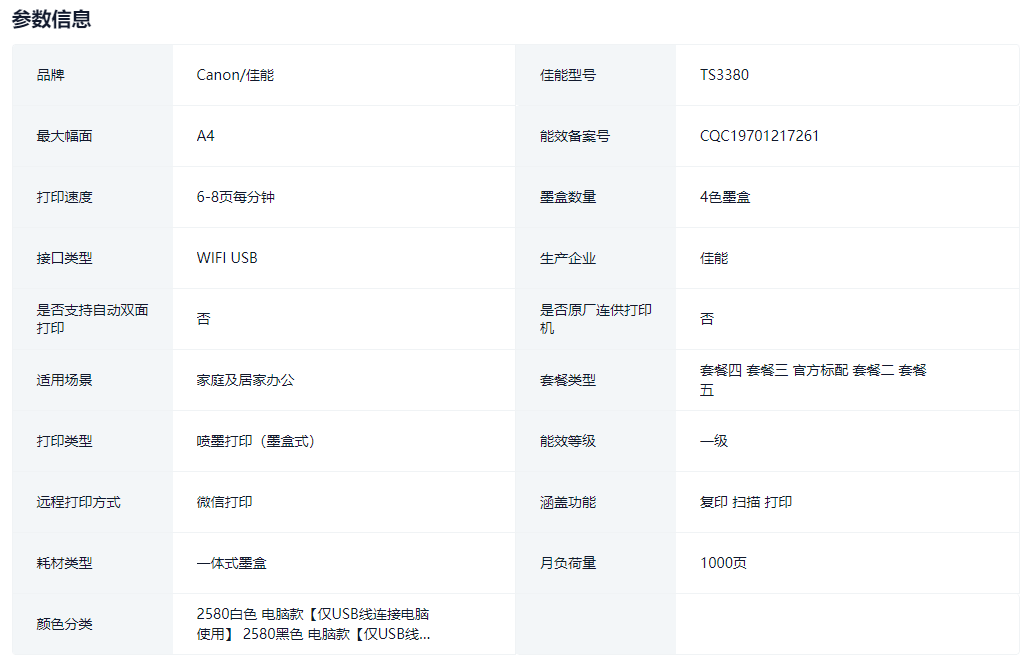Click the 生产企业 label cell
Image resolution: width=1031 pixels, height=671 pixels.
[x=568, y=258]
